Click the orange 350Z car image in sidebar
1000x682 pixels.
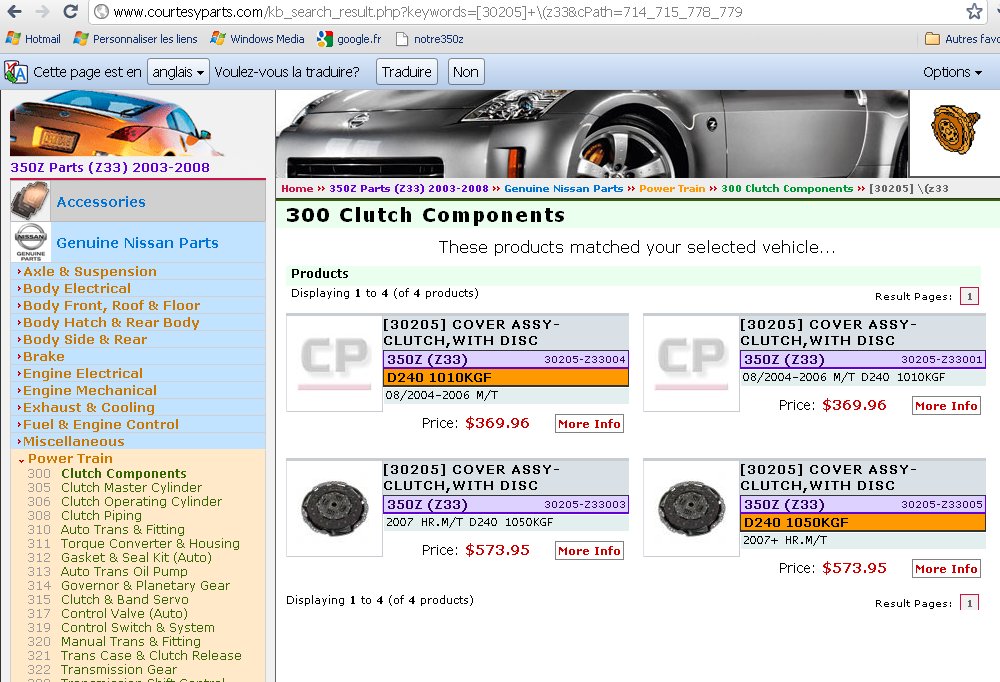(116, 124)
